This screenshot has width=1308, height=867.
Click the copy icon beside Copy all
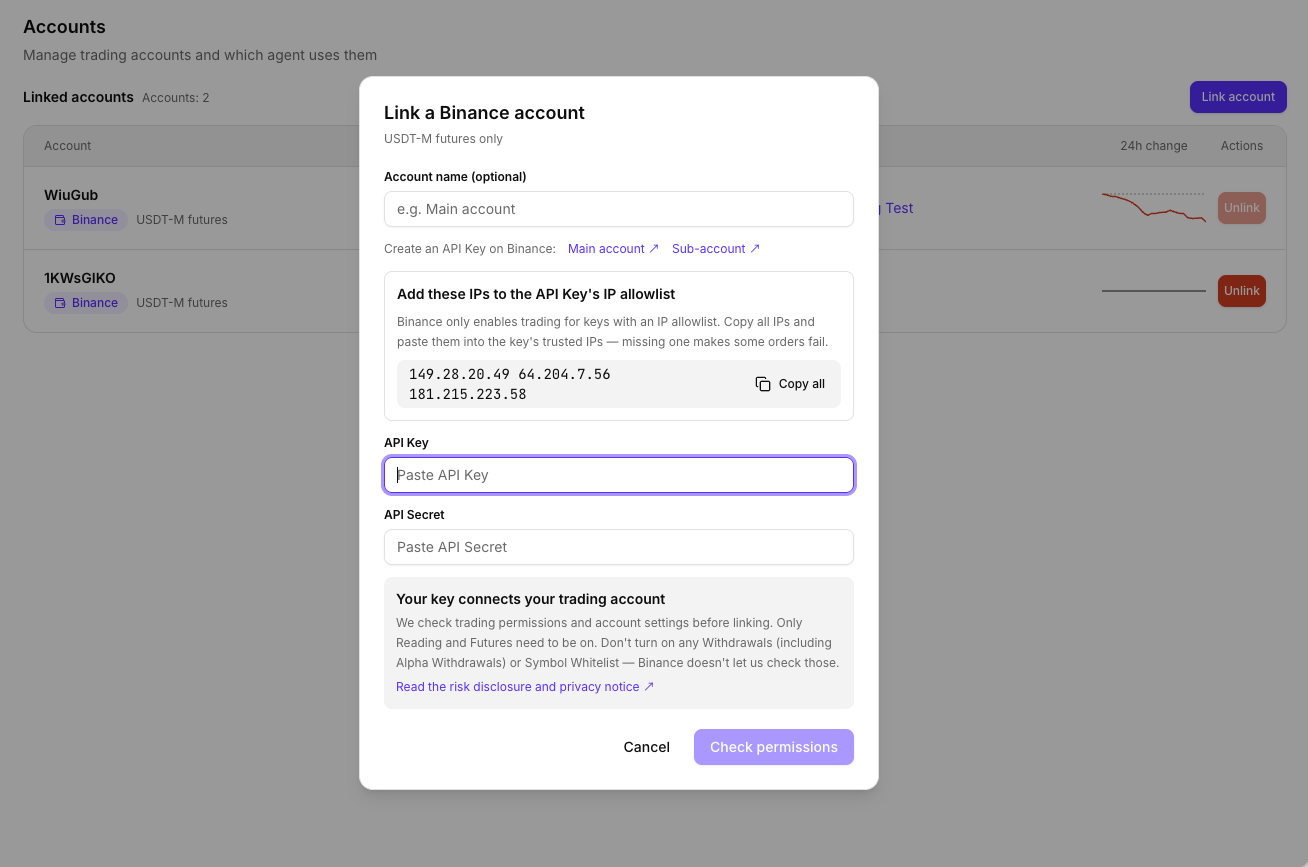click(x=763, y=384)
